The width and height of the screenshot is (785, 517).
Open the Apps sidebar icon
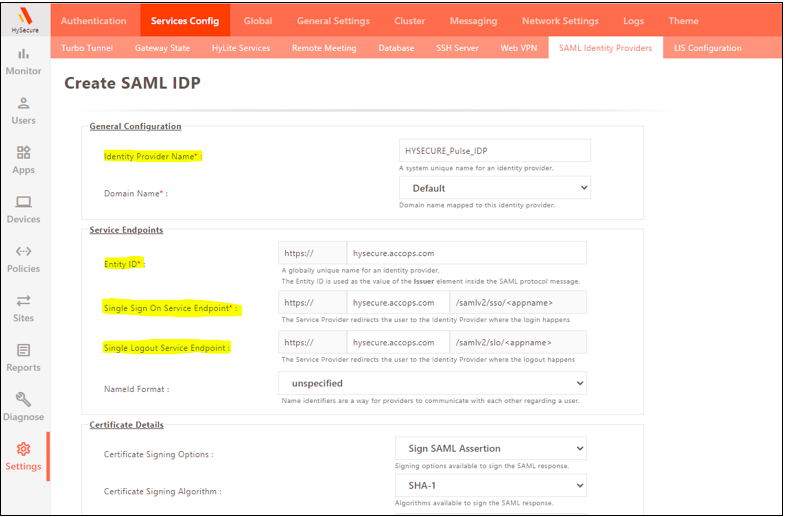tap(24, 153)
